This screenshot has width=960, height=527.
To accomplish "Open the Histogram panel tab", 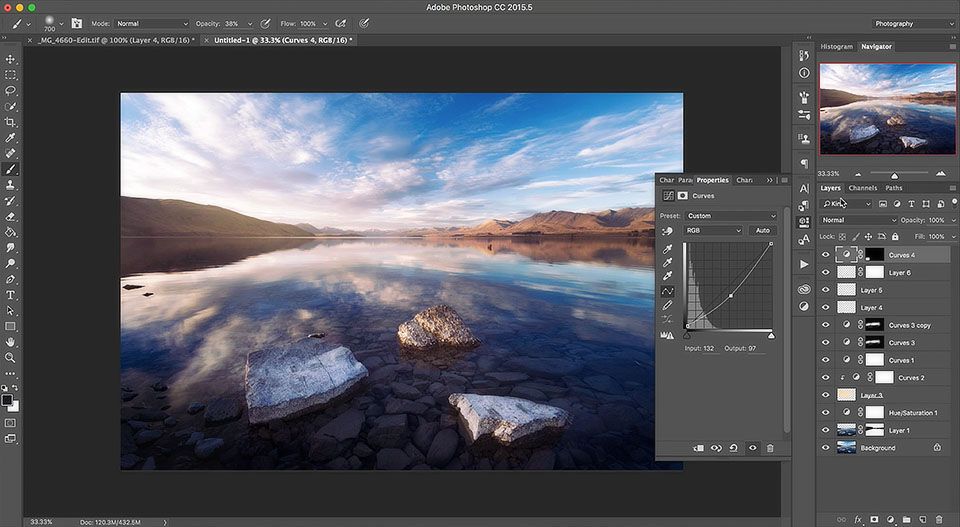I will pos(836,46).
